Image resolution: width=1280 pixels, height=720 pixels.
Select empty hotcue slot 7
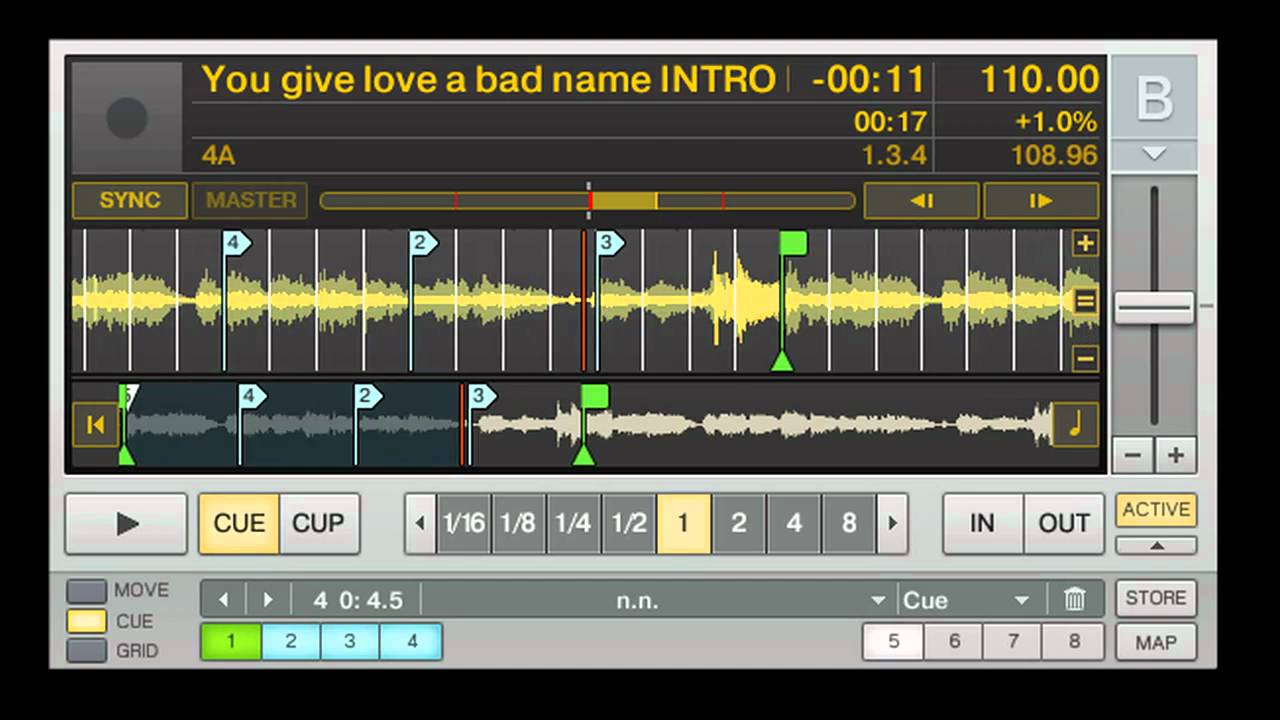(1014, 641)
